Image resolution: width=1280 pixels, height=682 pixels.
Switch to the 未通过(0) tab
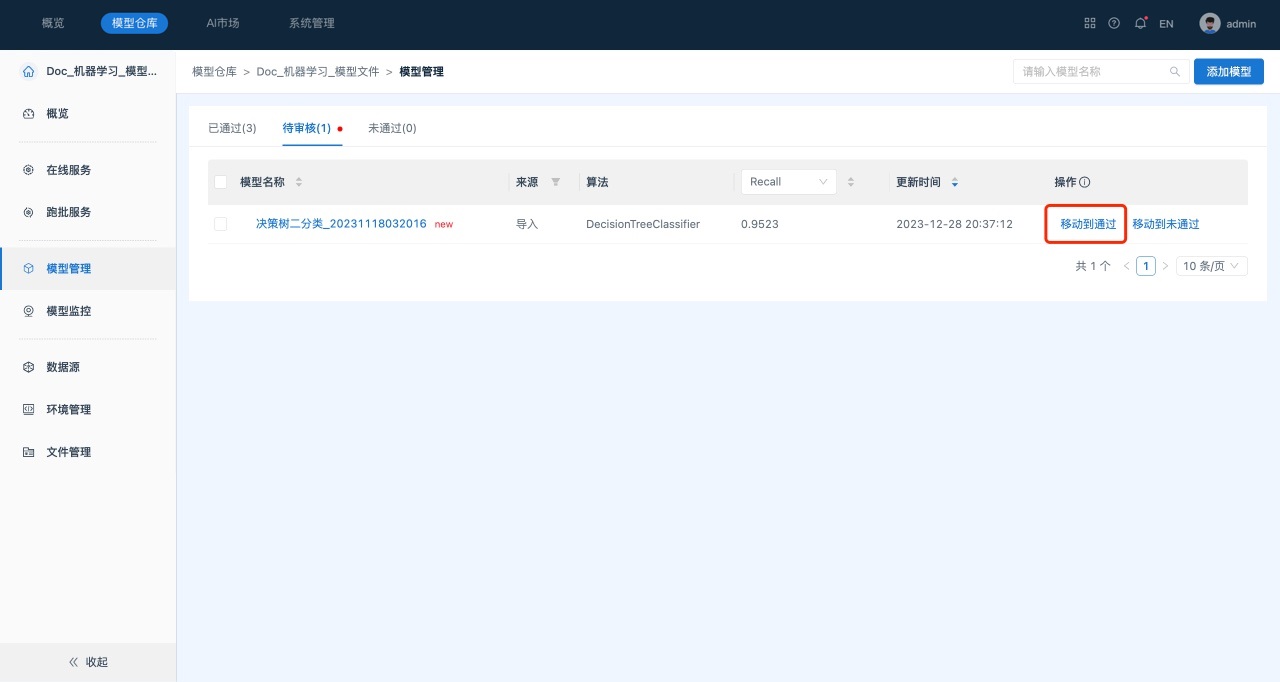(x=392, y=128)
